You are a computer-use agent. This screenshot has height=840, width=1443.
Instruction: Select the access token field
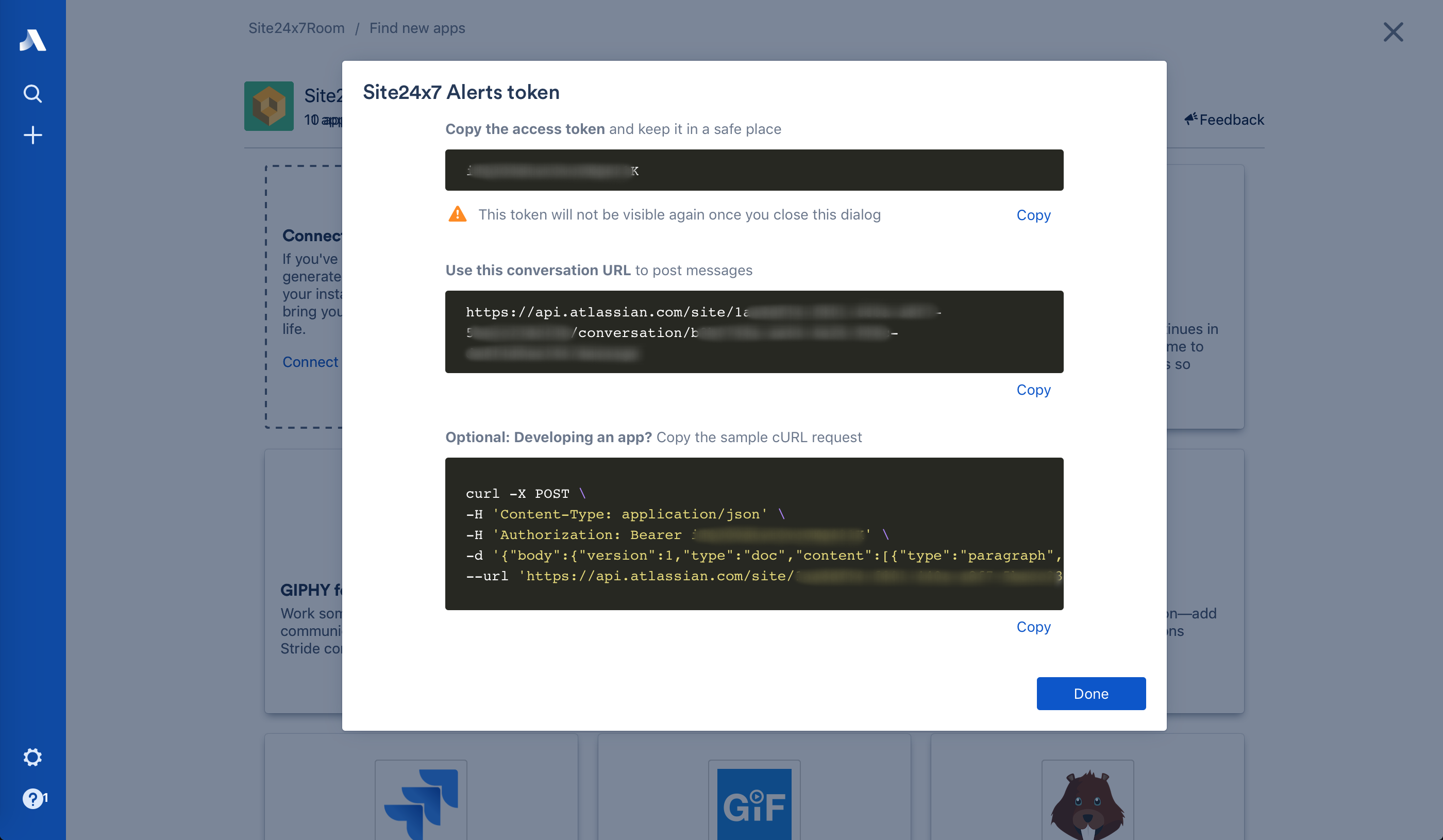(754, 170)
